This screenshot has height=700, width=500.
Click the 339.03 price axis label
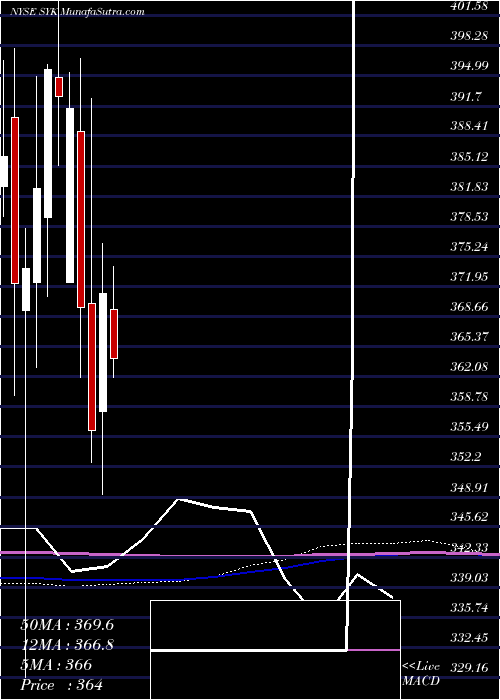469,578
